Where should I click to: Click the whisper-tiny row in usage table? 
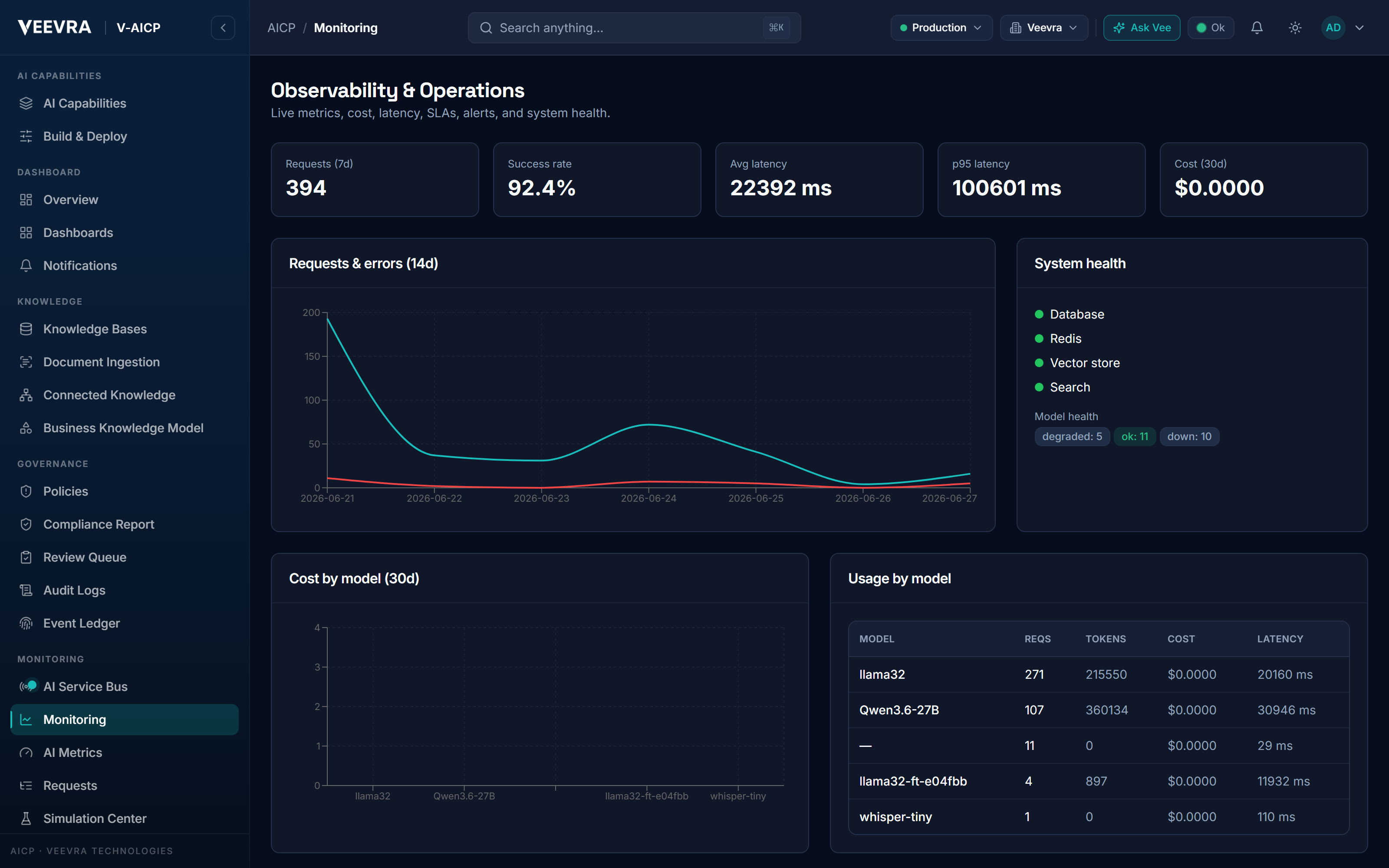coord(1099,817)
